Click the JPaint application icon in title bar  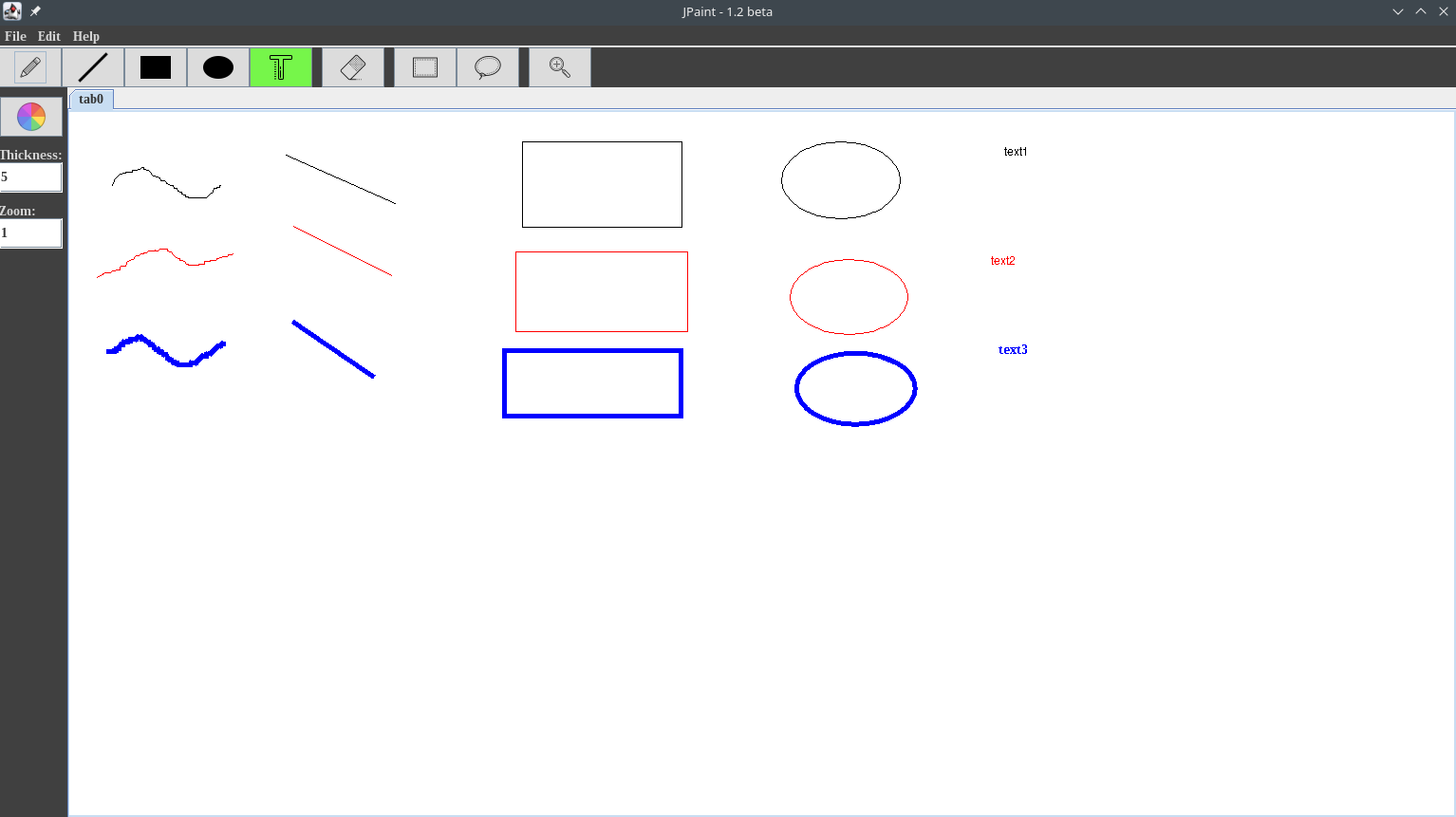[12, 11]
